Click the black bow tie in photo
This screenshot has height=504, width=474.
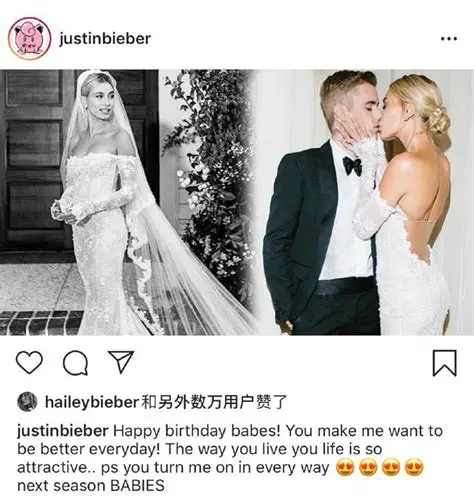(x=353, y=165)
